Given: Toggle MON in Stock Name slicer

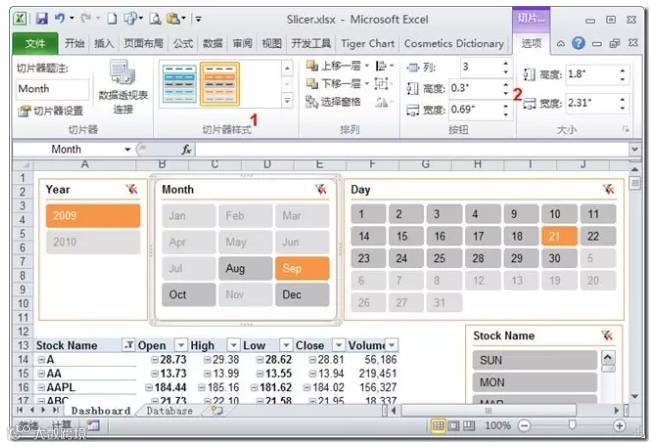Looking at the screenshot, I should pos(535,382).
